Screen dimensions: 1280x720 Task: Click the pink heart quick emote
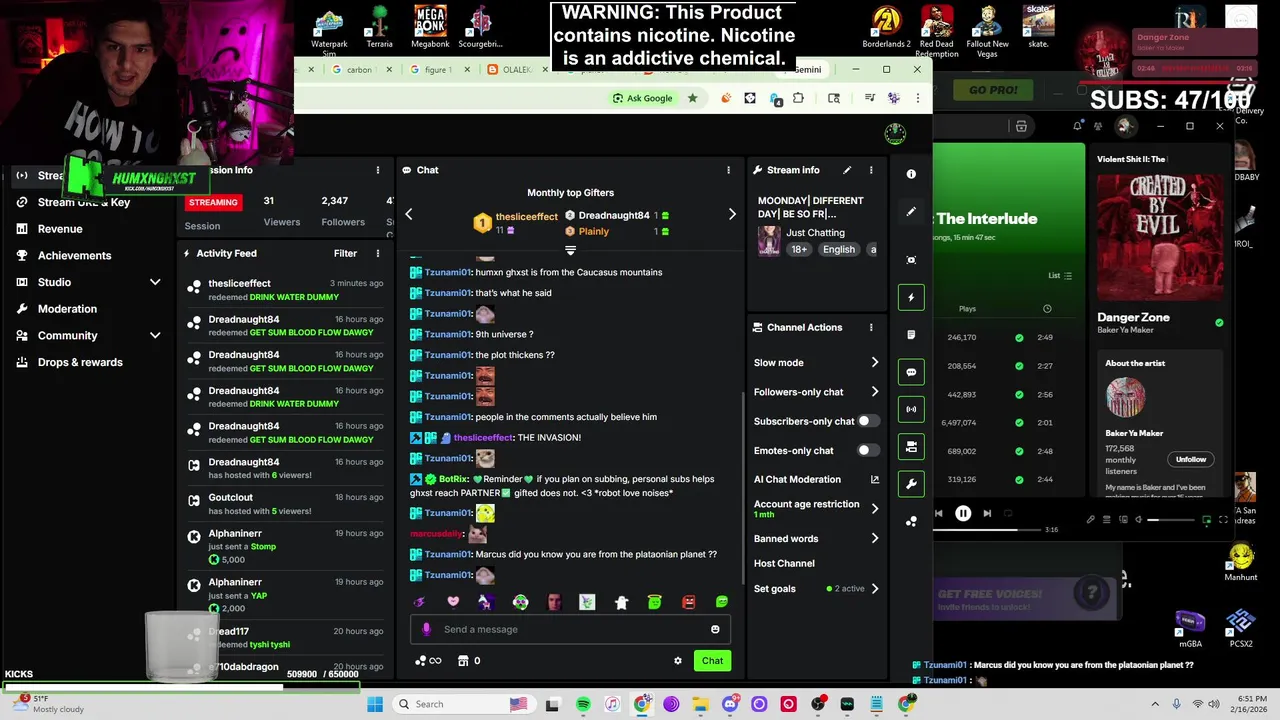453,602
